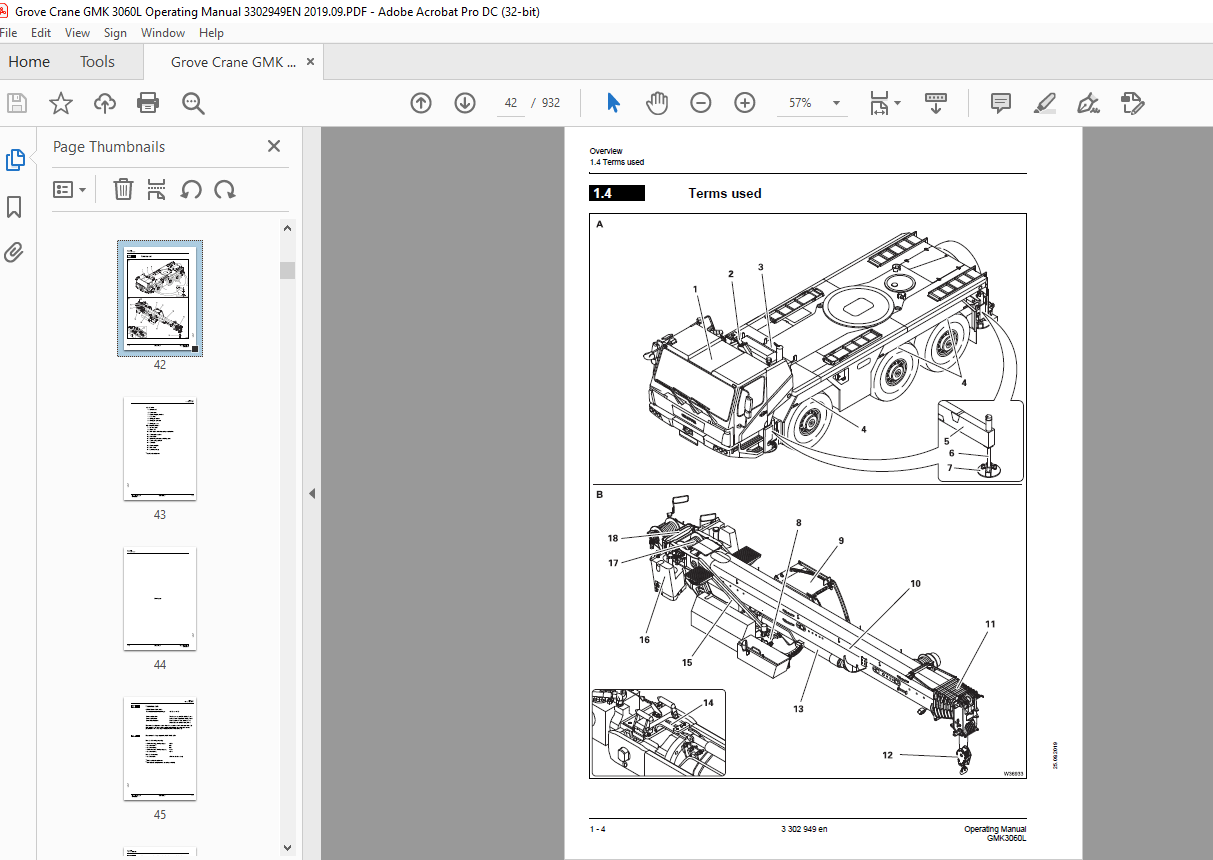Select the Grove Crane GMK document tab
The image size is (1213, 860).
pos(233,62)
